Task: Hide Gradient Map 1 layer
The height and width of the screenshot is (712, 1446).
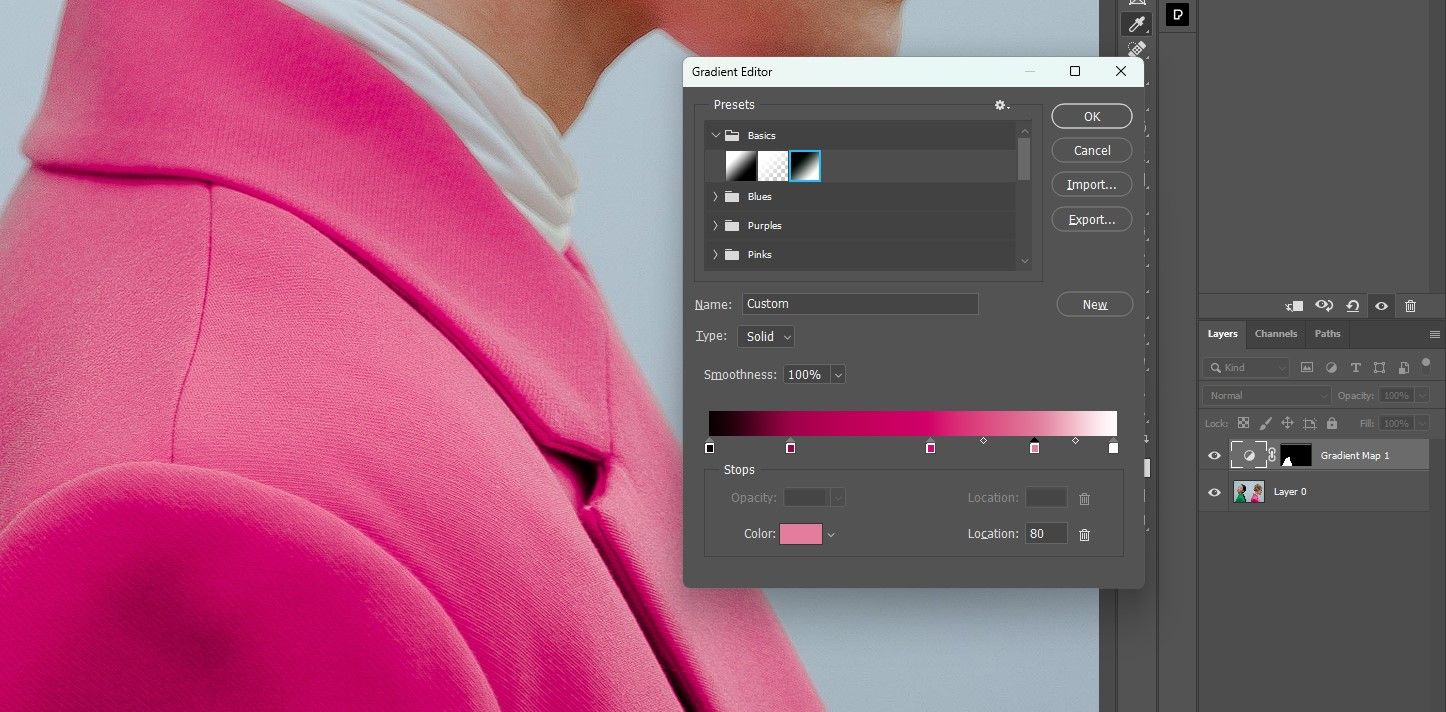Action: (1214, 456)
